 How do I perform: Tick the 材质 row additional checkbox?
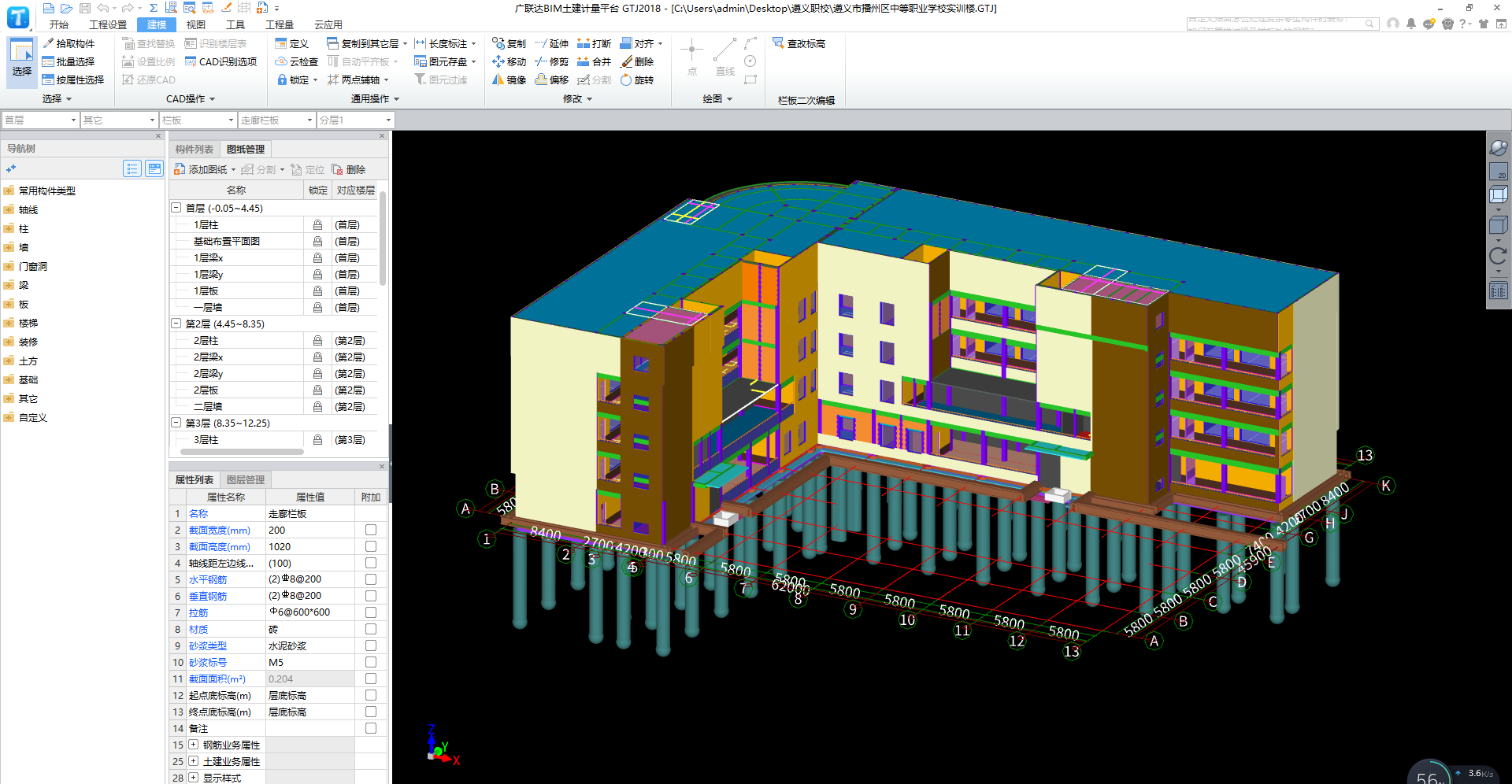(x=371, y=629)
